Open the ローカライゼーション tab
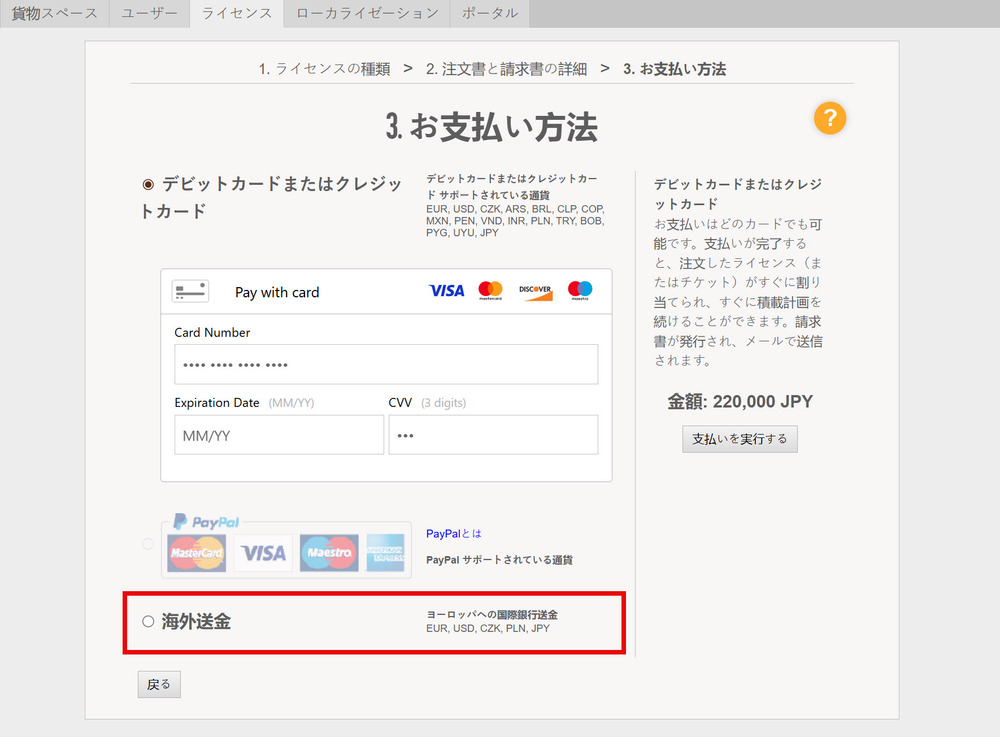 tap(367, 13)
